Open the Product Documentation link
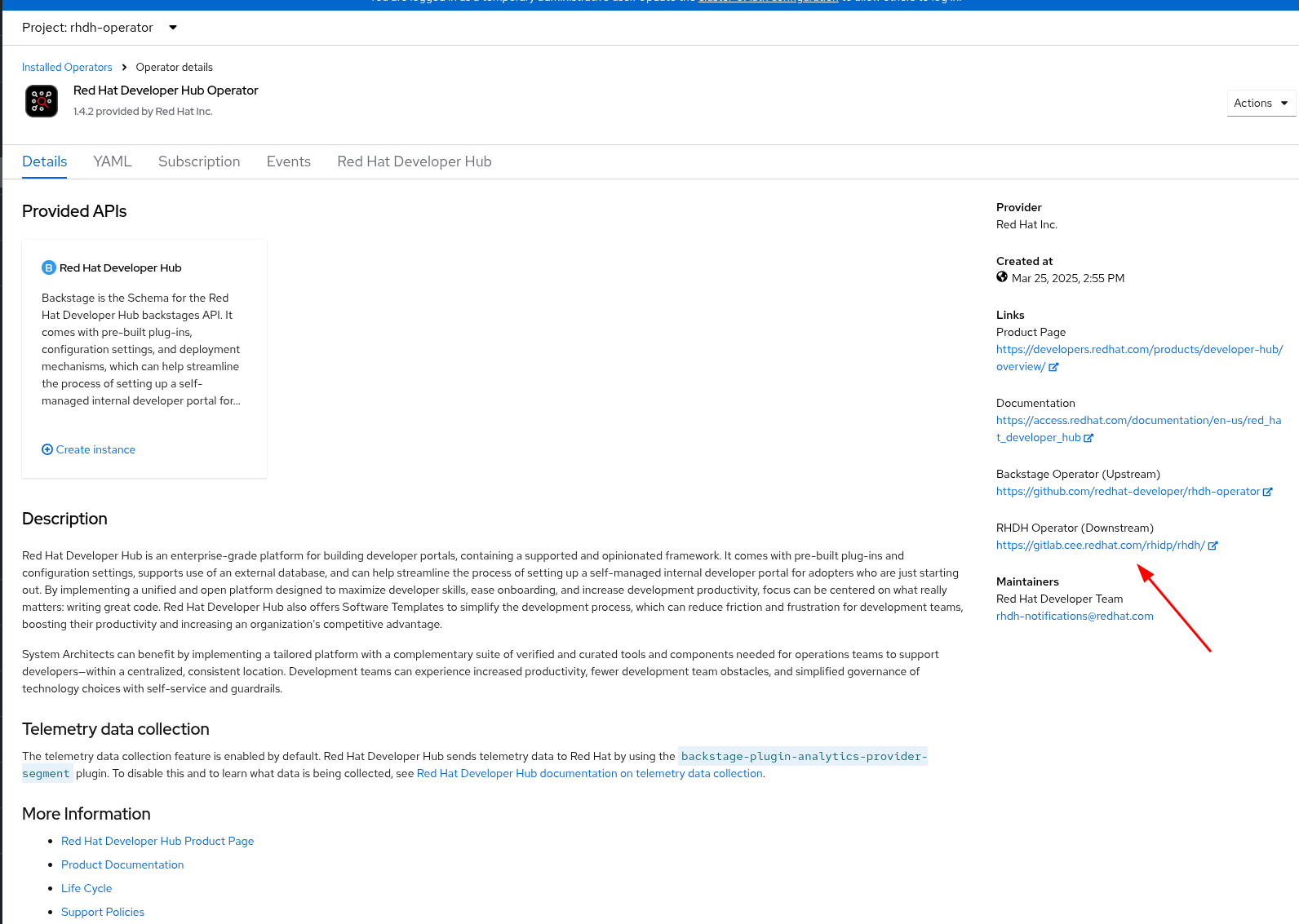The width and height of the screenshot is (1299, 924). coord(122,865)
